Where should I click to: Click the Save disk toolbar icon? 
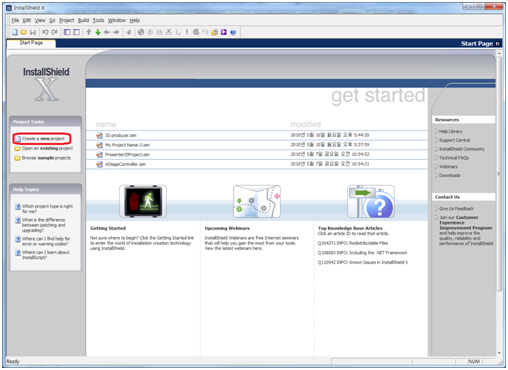click(x=33, y=32)
